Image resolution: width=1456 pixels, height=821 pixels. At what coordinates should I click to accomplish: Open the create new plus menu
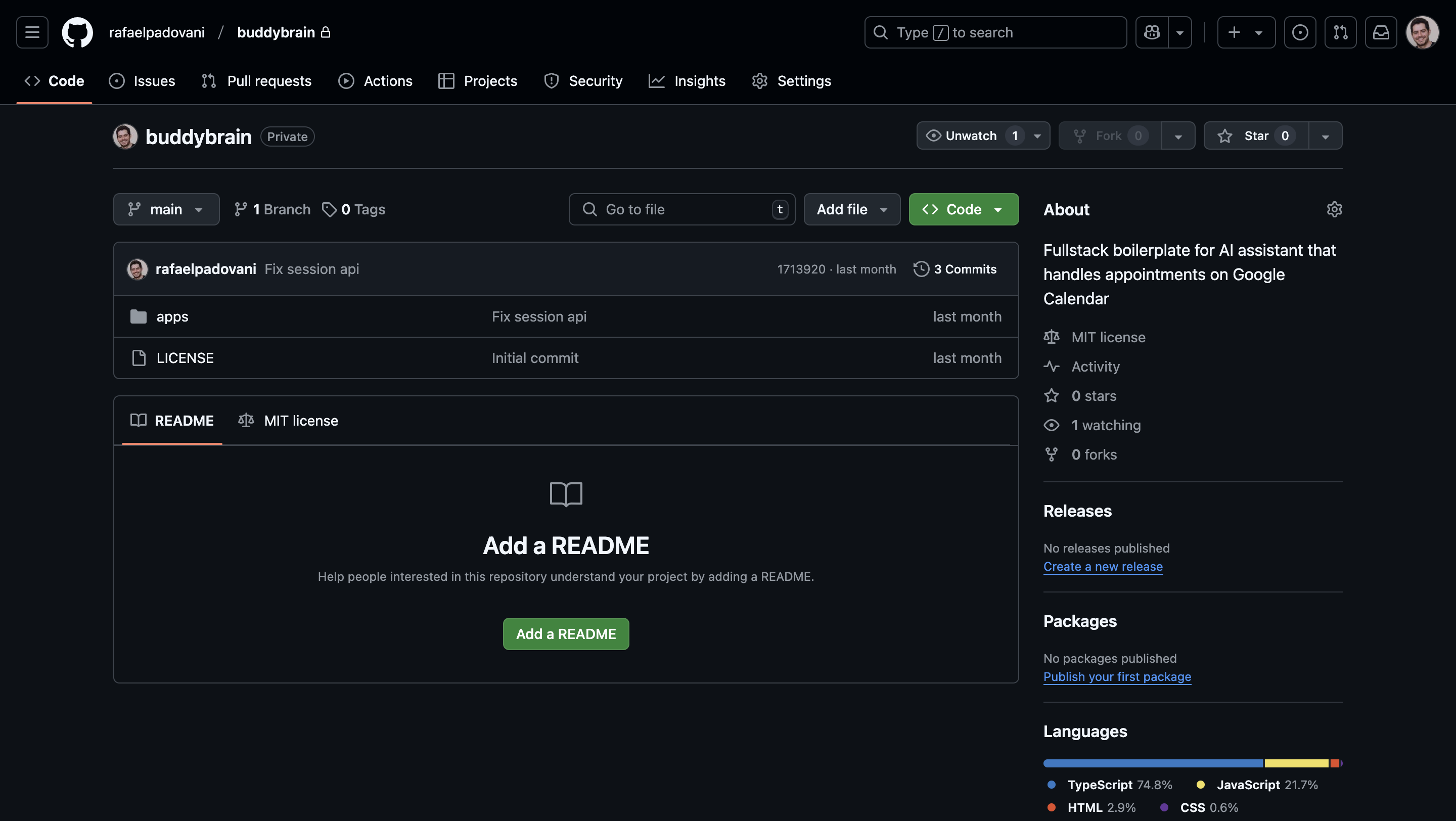click(1246, 32)
